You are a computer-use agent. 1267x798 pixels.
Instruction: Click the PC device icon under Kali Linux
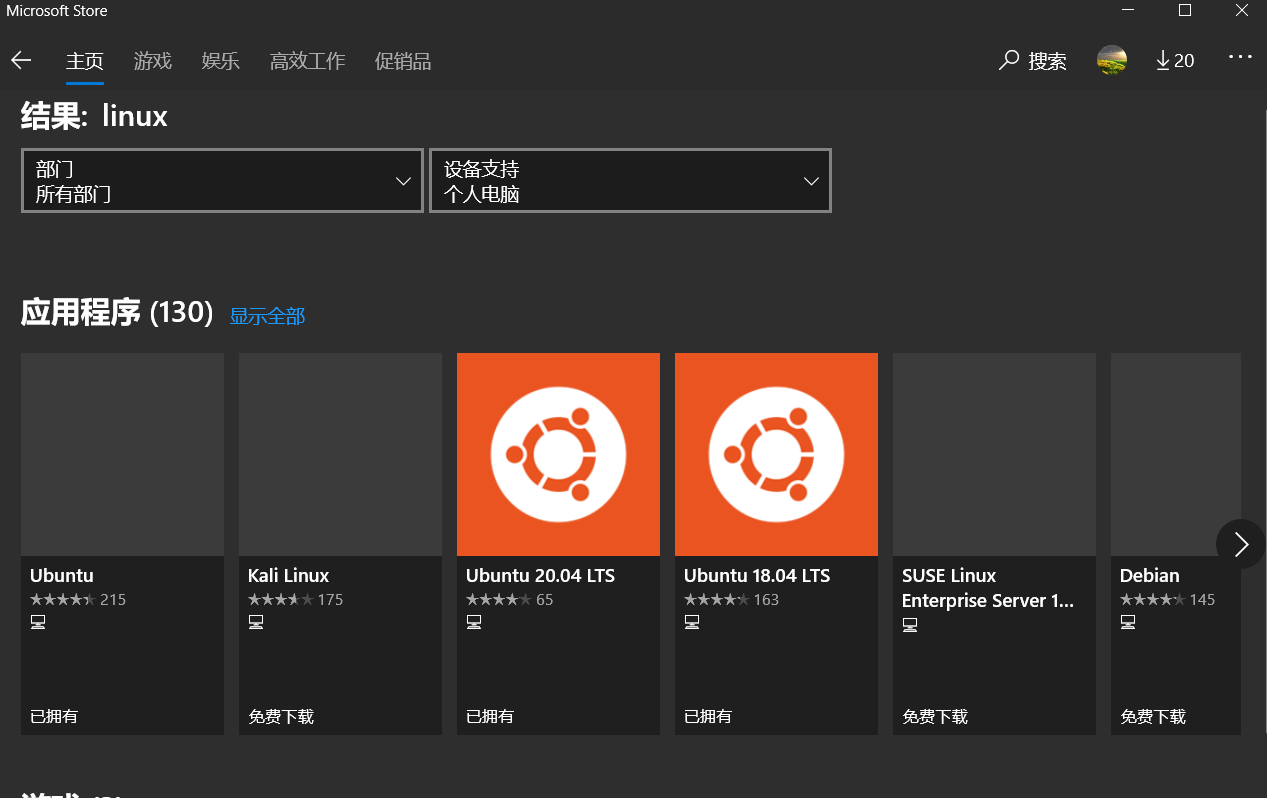point(256,621)
